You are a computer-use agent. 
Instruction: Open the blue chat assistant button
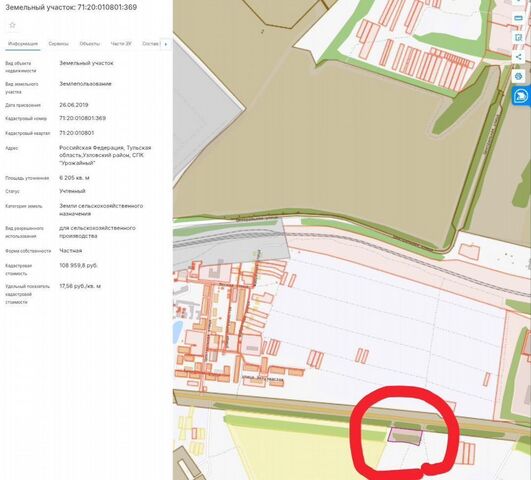(x=521, y=96)
